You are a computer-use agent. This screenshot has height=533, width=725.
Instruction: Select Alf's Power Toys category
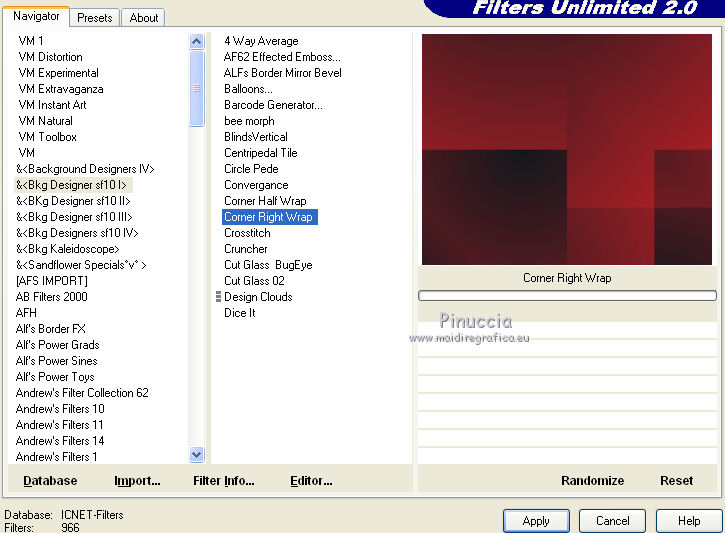(55, 377)
